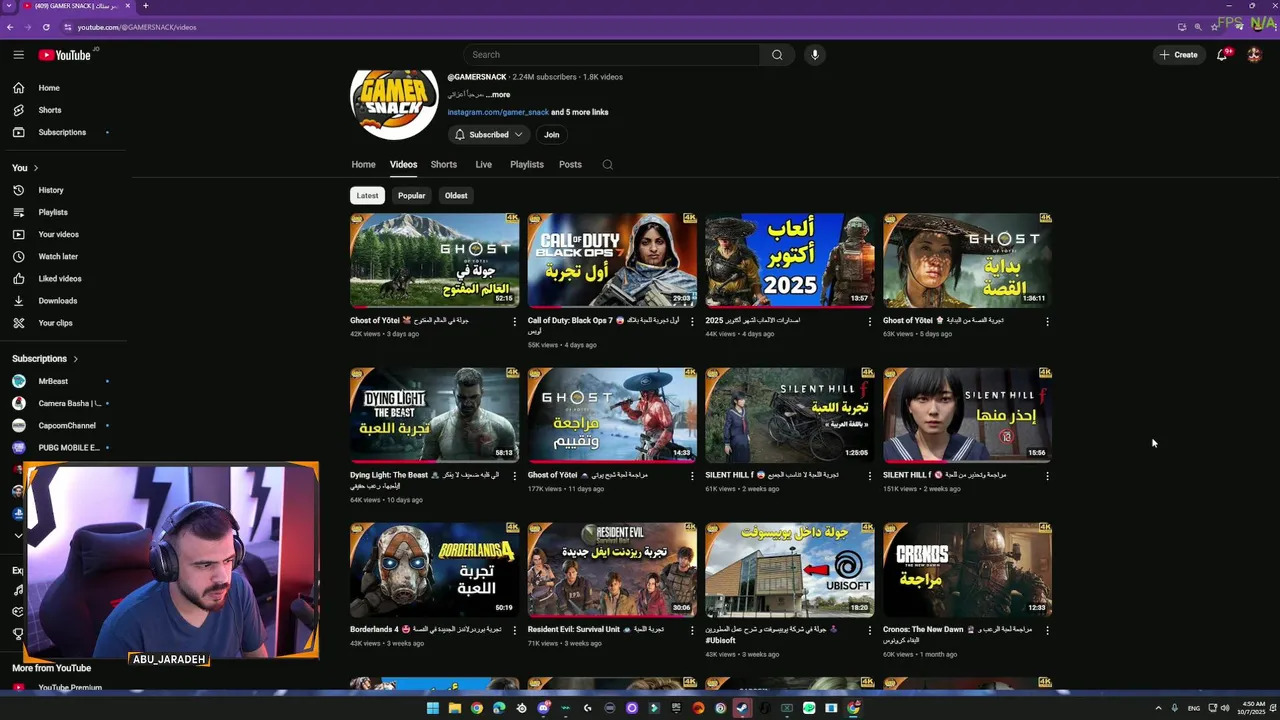Image resolution: width=1280 pixels, height=720 pixels.
Task: Open account avatar menu
Action: pos(1254,55)
